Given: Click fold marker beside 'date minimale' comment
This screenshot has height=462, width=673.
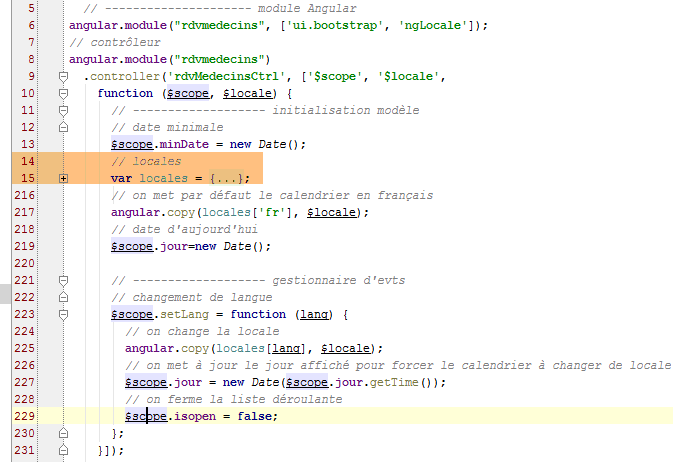Looking at the screenshot, I should (63, 127).
